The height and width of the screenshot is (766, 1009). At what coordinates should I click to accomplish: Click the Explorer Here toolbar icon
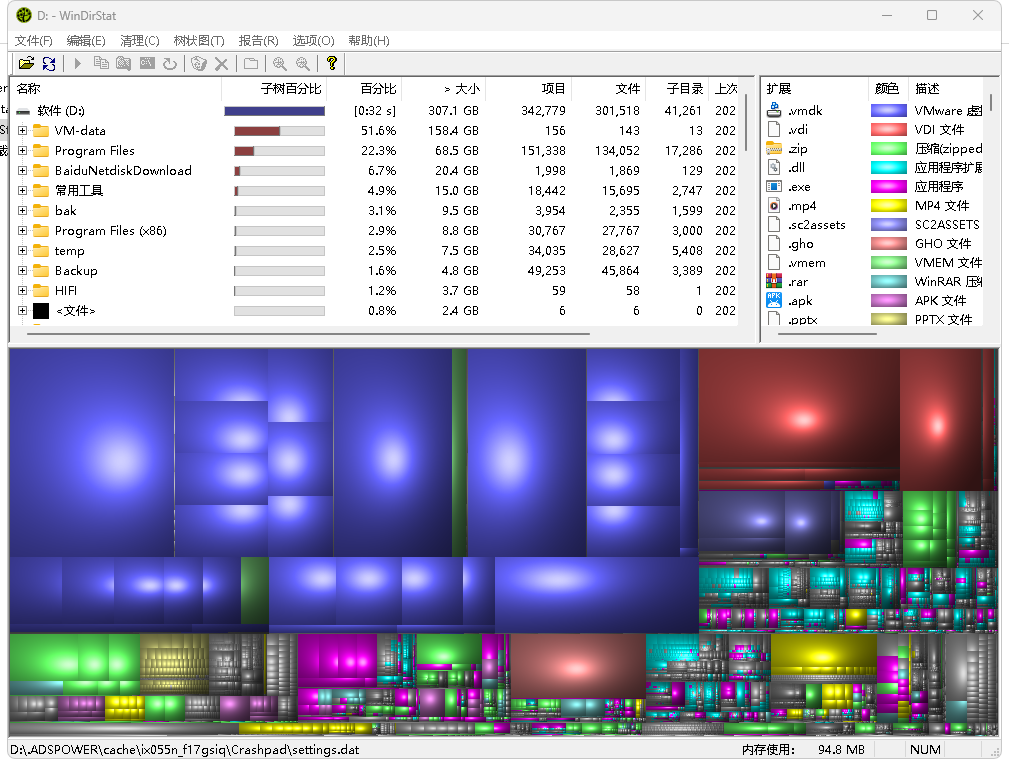tap(124, 64)
